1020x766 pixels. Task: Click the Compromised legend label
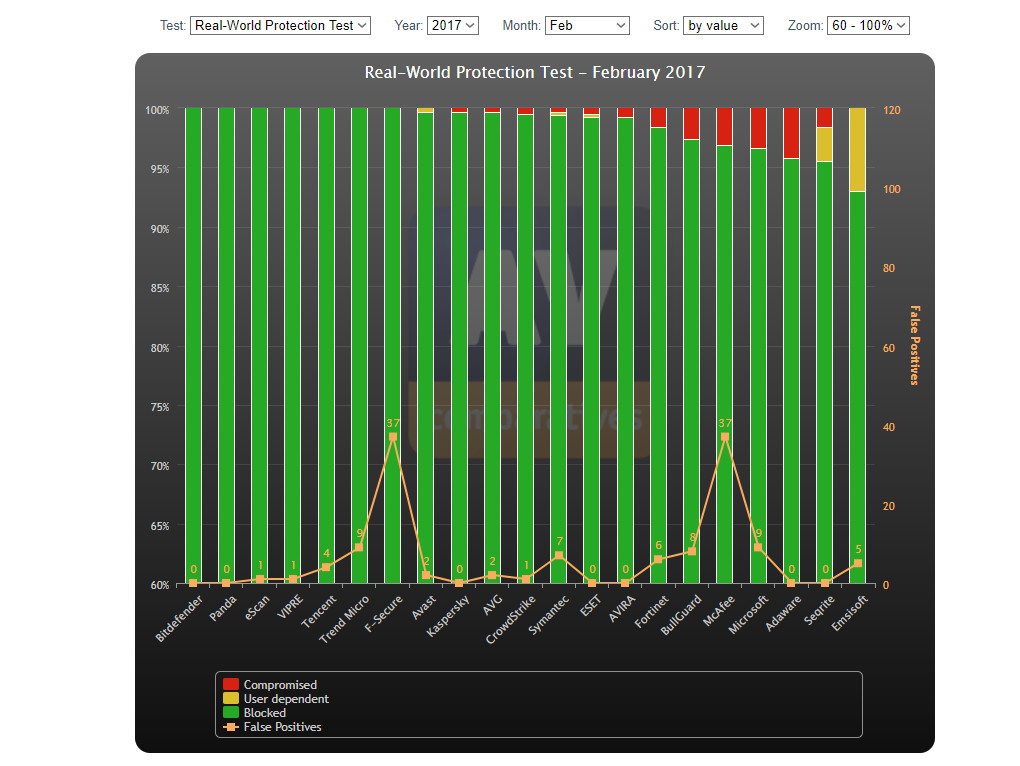pos(280,684)
